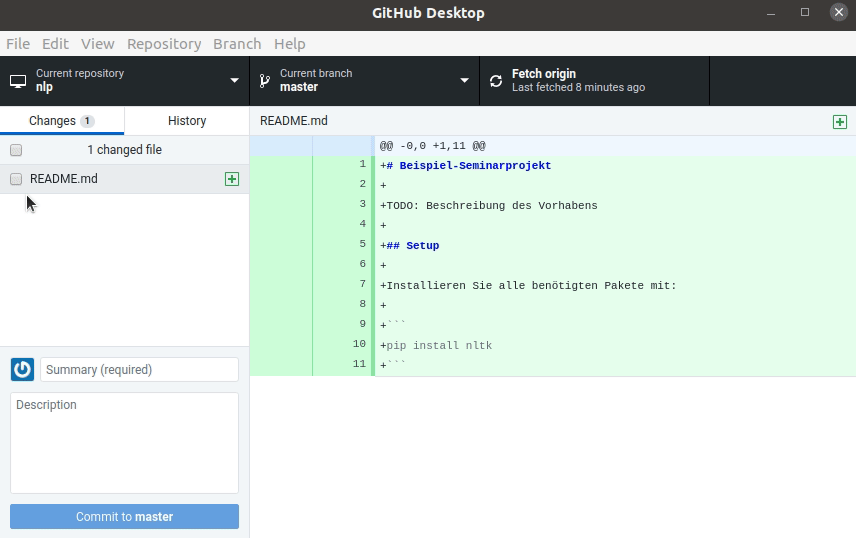
Task: Click the Description text area
Action: coord(124,443)
